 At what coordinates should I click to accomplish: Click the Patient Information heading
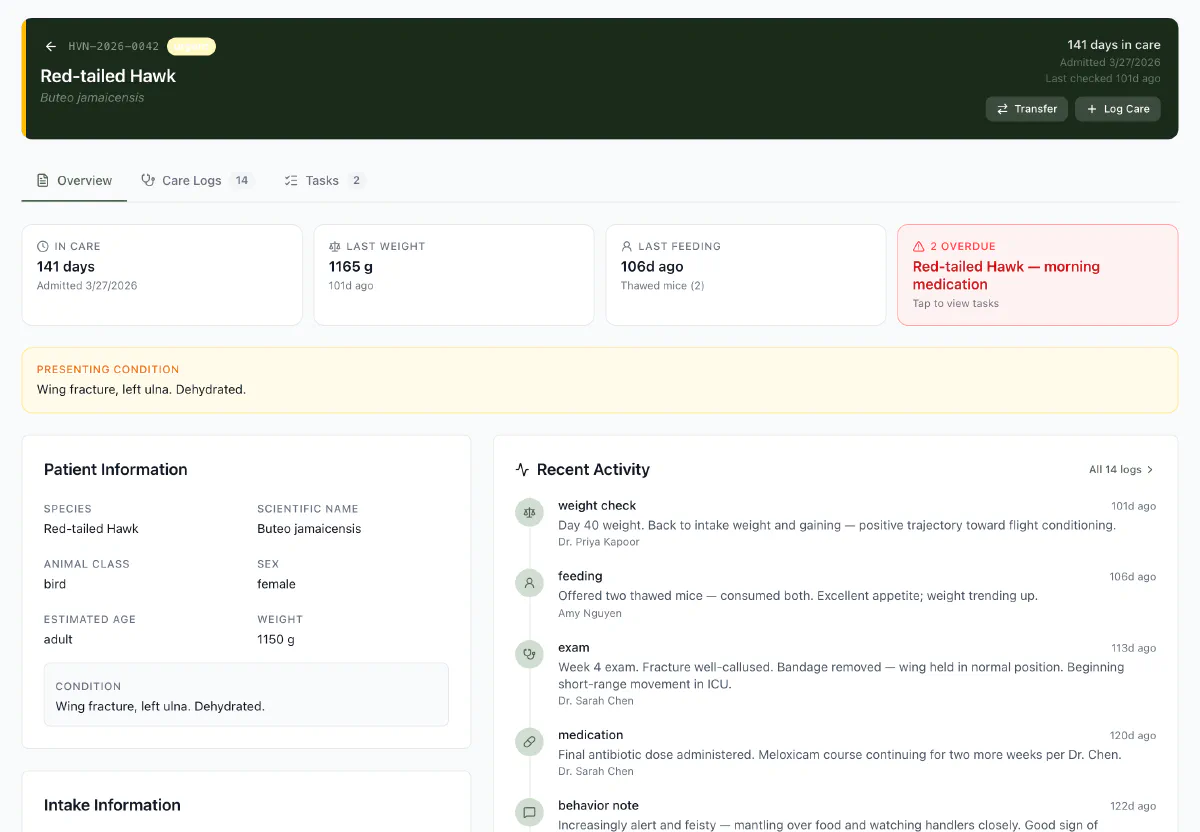point(116,470)
